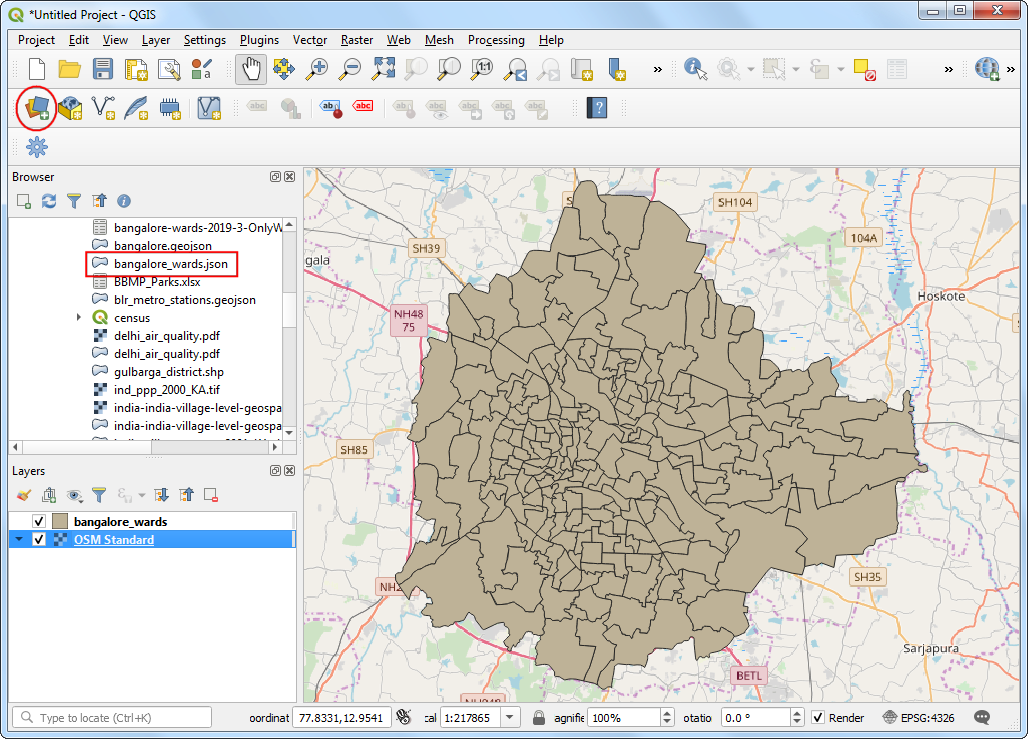Viewport: 1028px width, 739px height.
Task: Click Save Project floppy disk icon
Action: [103, 69]
